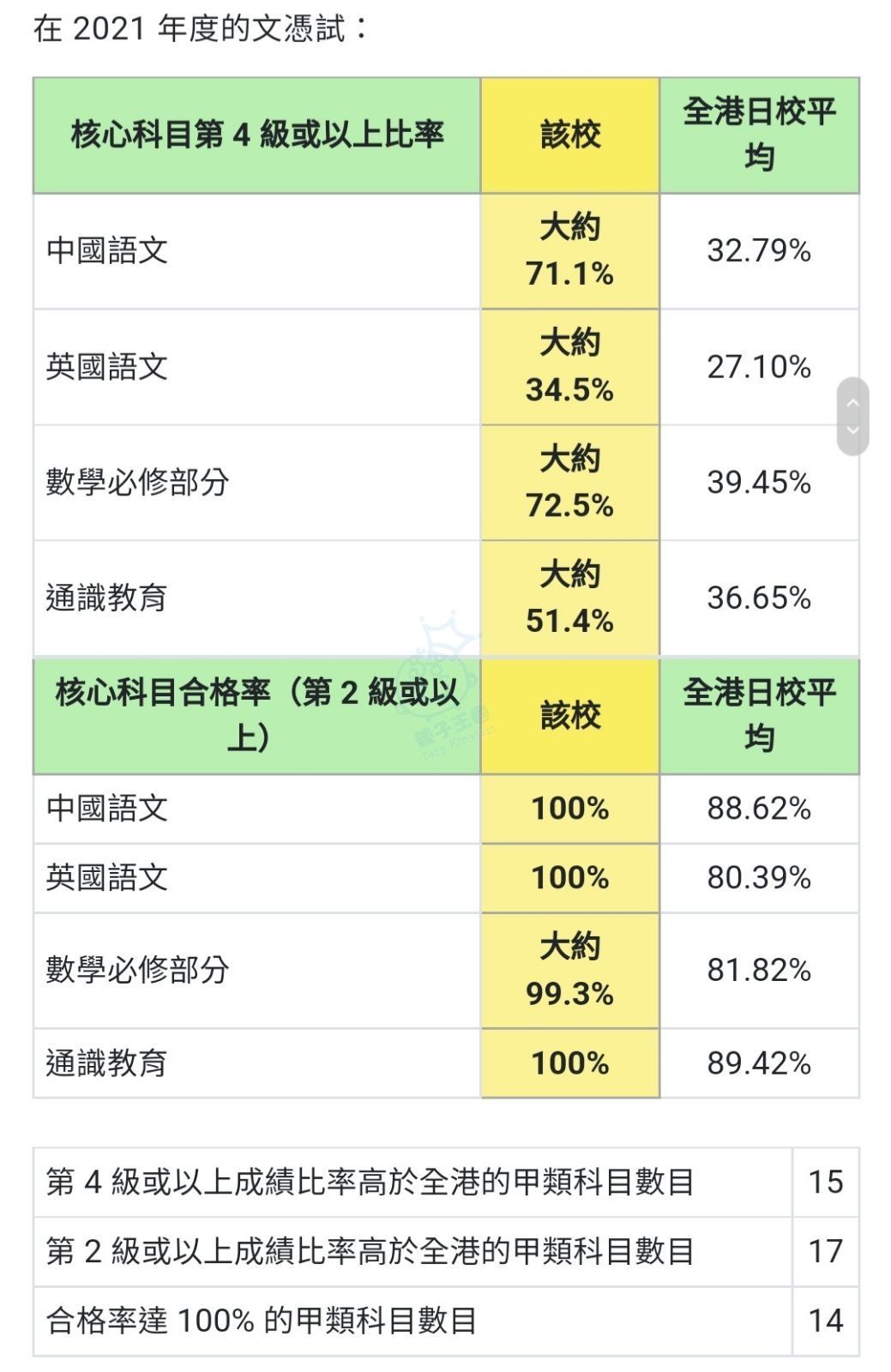Click the 39.45% territory average cell

pyautogui.click(x=759, y=482)
